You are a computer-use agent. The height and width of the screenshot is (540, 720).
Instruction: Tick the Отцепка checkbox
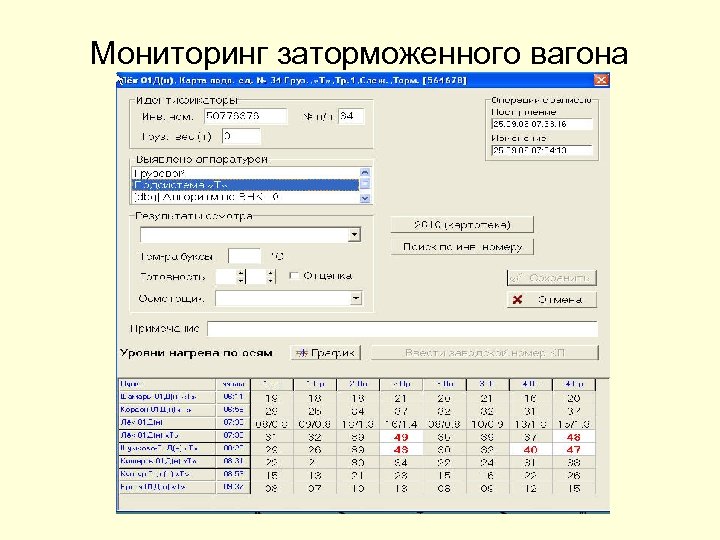point(294,276)
